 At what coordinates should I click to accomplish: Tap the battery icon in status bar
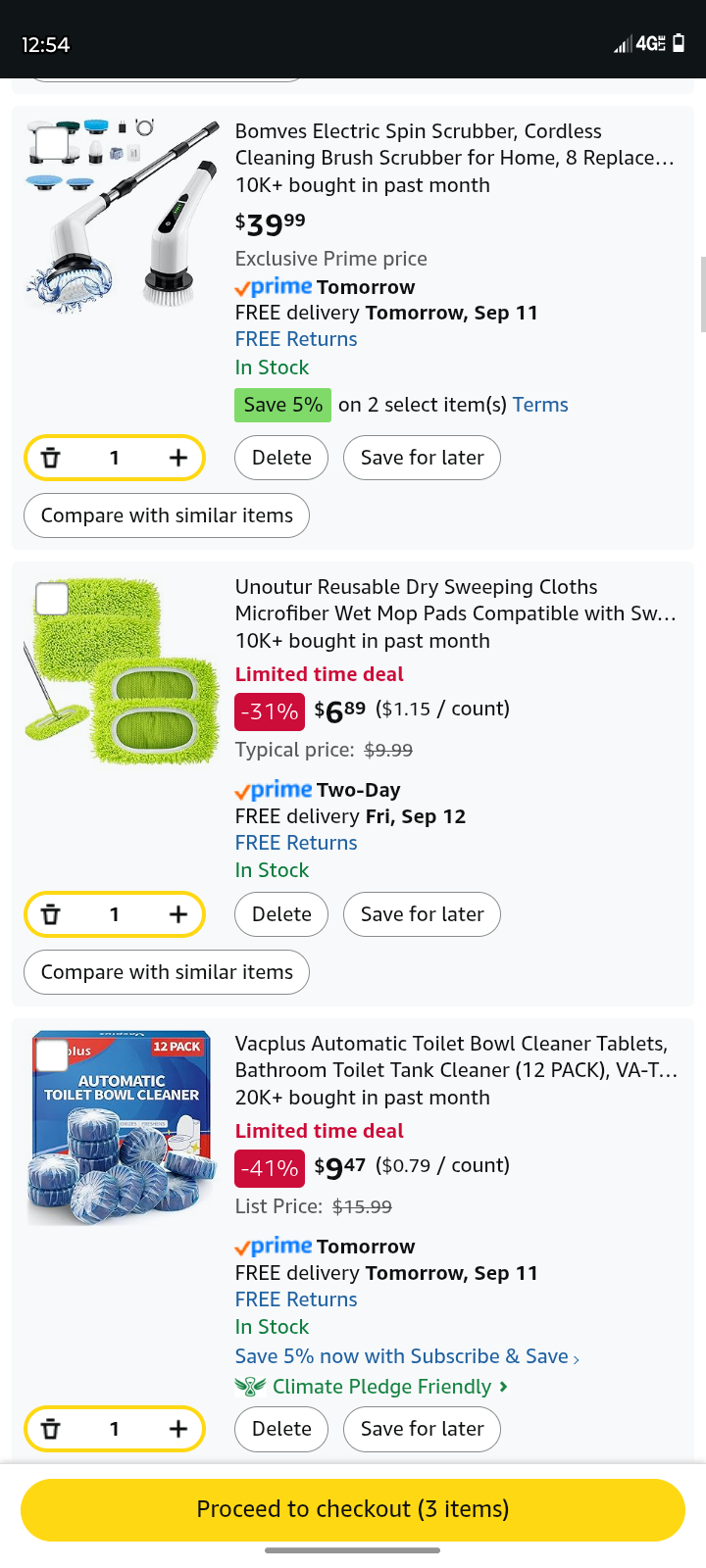tap(679, 43)
